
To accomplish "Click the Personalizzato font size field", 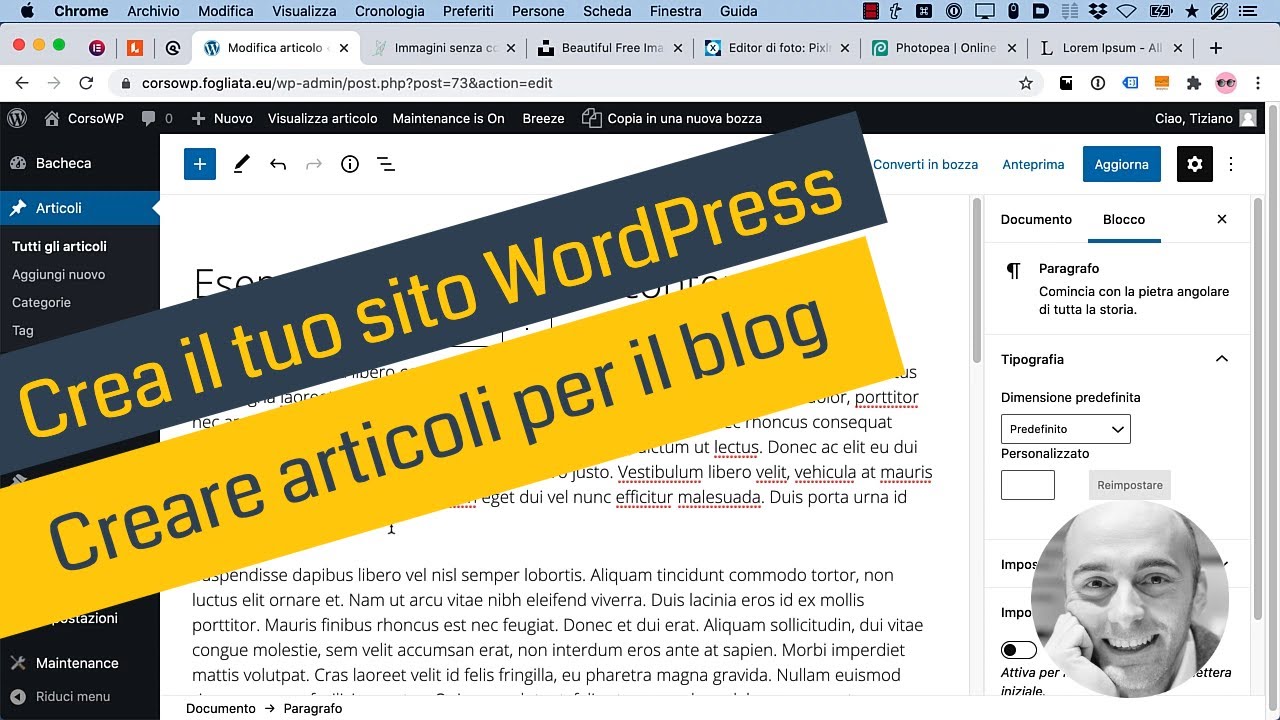I will tap(1028, 485).
